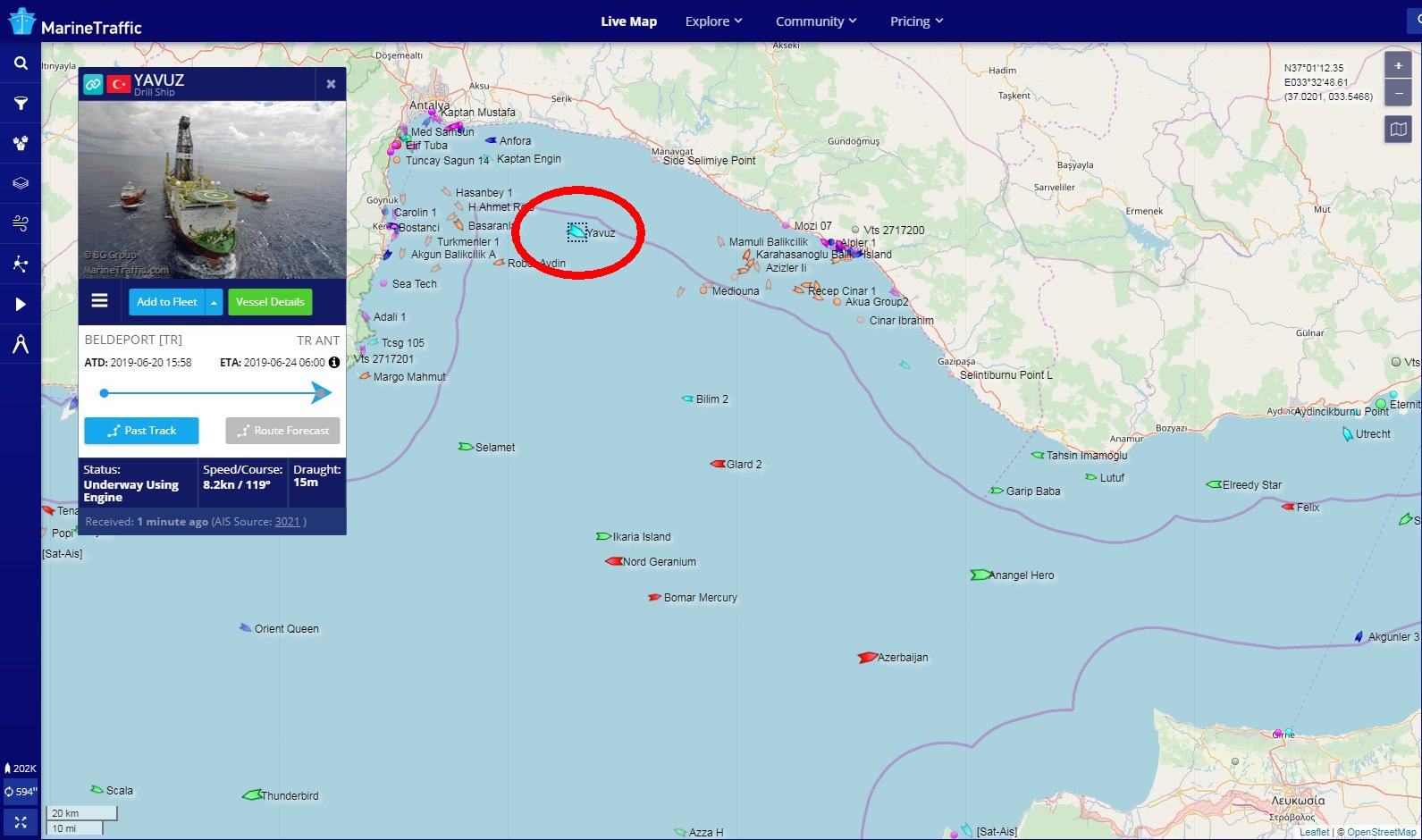Image resolution: width=1422 pixels, height=840 pixels.
Task: Open the Add to Fleet dropdown arrow
Action: point(214,302)
